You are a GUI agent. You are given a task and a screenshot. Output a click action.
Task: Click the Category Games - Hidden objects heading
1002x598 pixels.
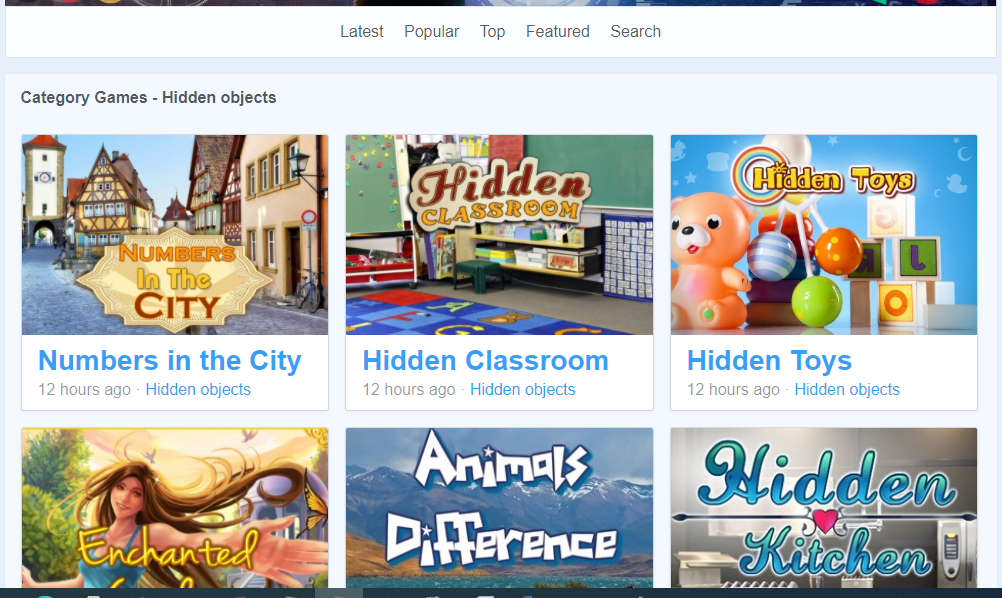tap(148, 98)
